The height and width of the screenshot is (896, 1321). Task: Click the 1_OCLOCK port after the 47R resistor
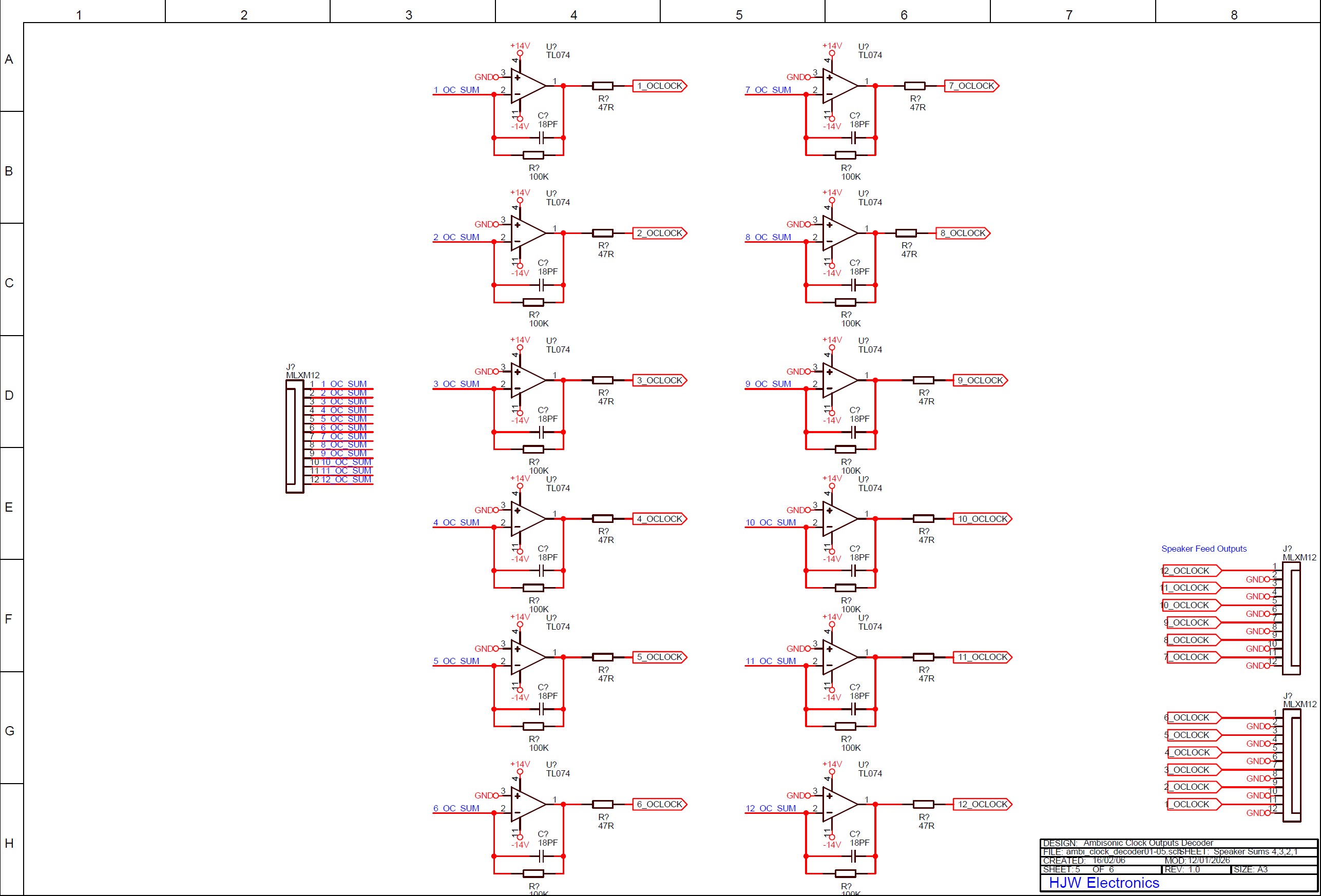[x=659, y=86]
